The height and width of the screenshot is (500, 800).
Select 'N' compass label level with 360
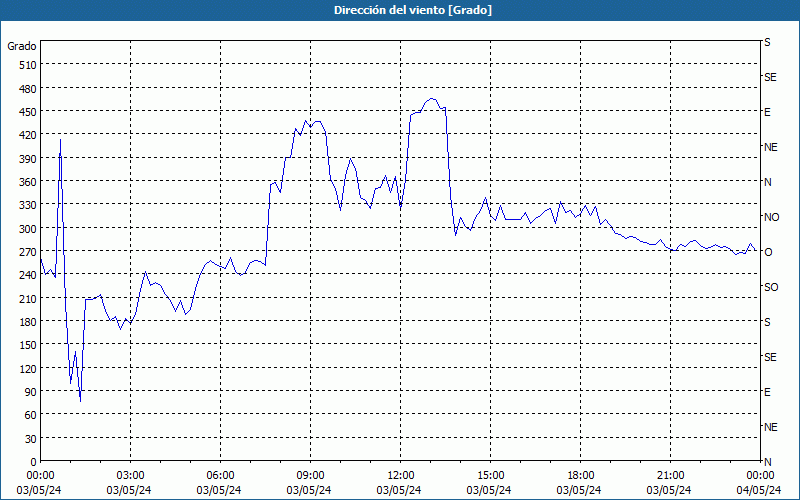pos(767,182)
